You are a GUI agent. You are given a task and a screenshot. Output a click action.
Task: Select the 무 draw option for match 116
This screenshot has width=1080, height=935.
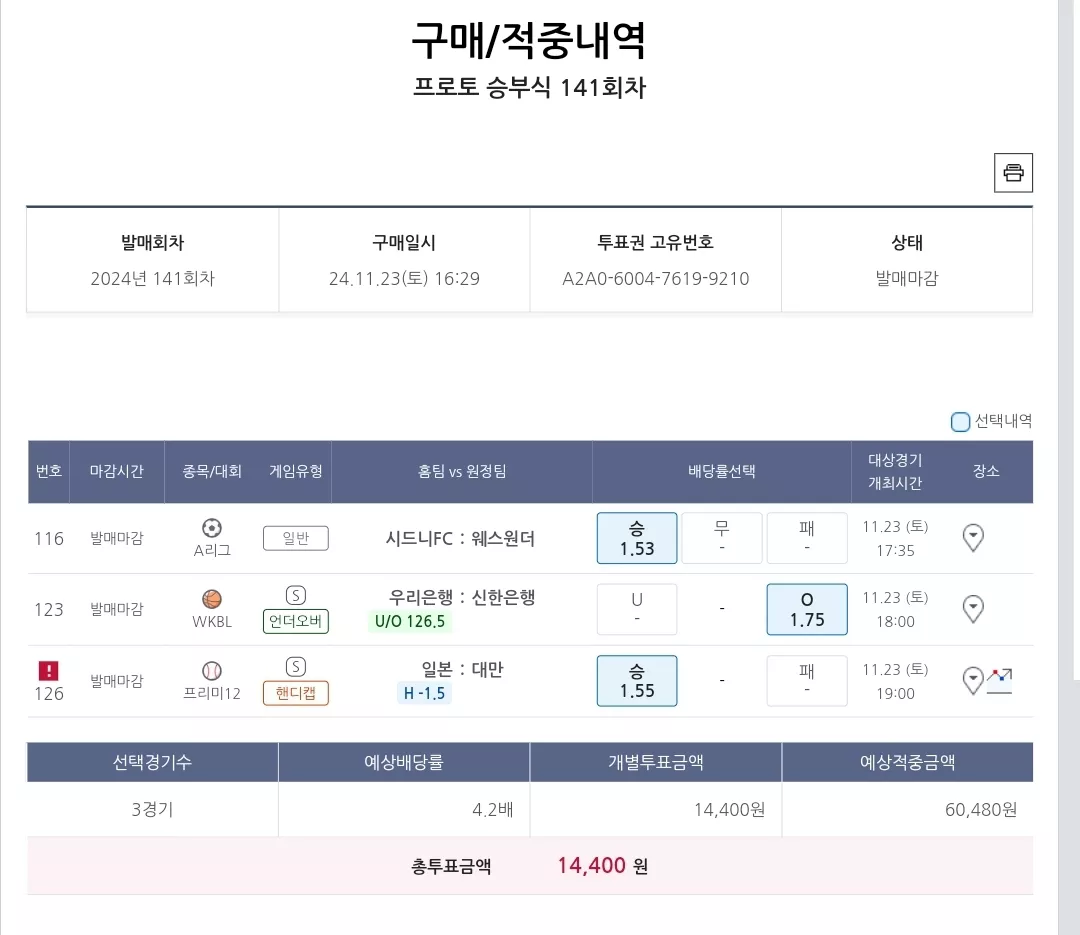(x=722, y=538)
